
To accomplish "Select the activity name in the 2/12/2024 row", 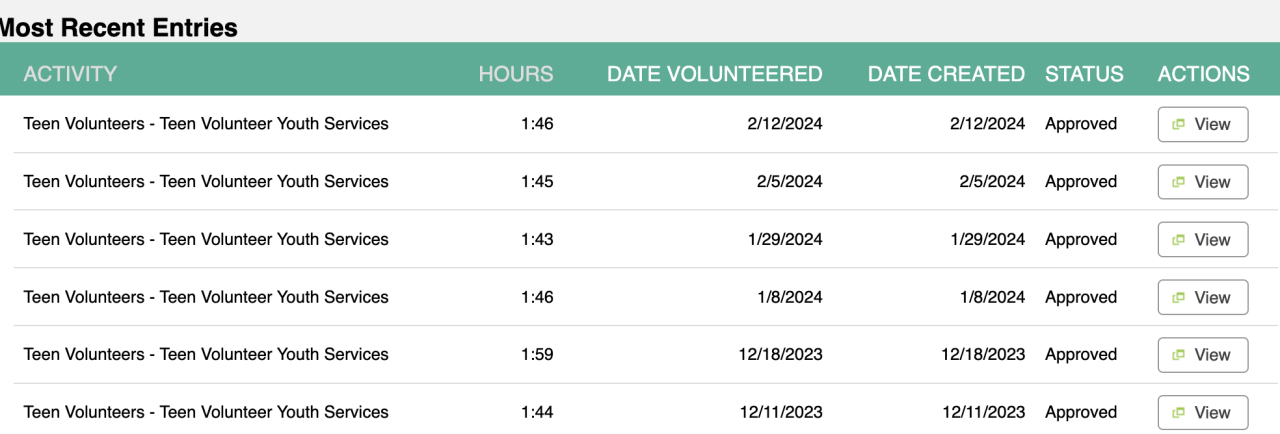I will [x=206, y=124].
